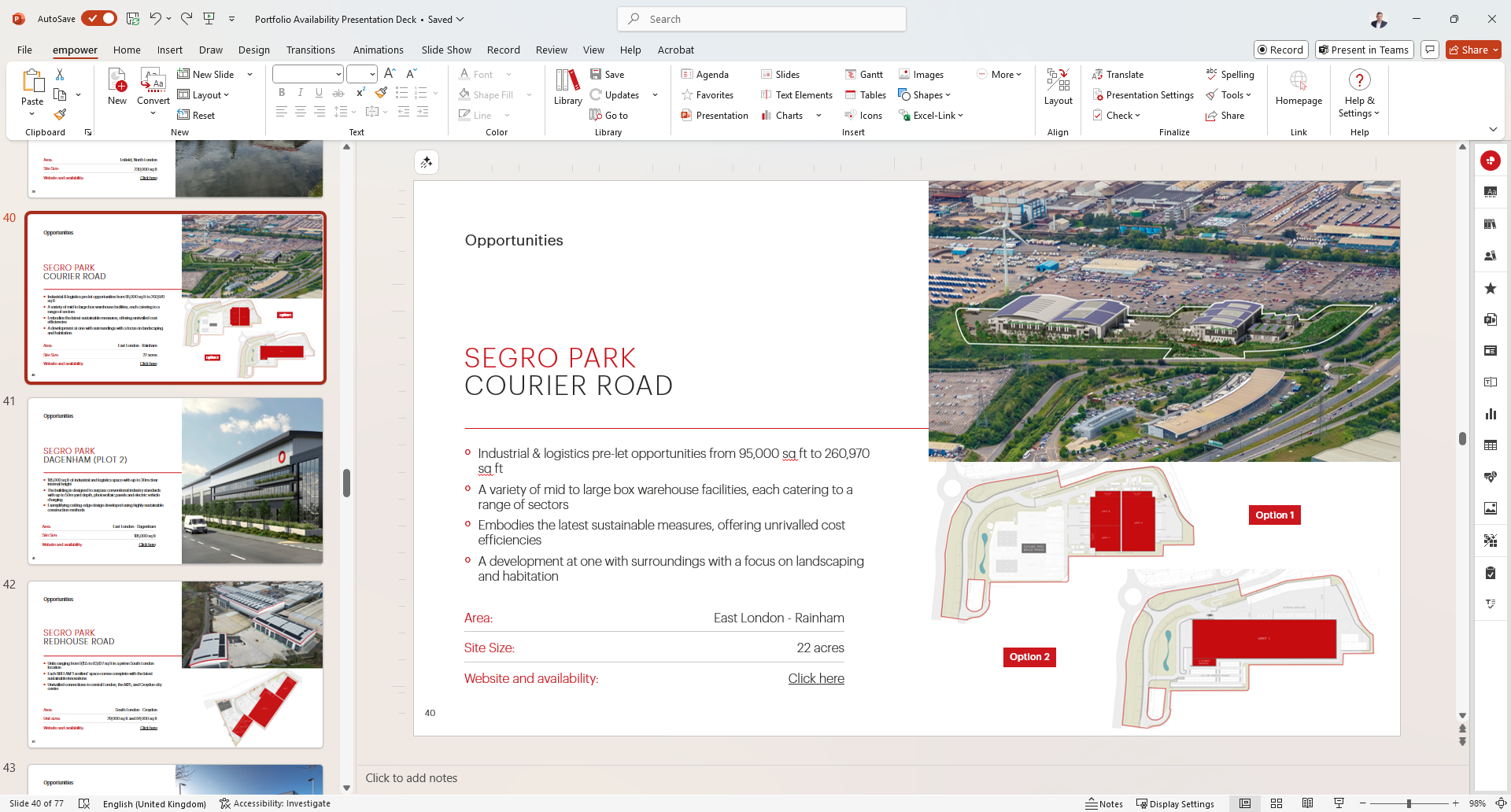The height and width of the screenshot is (812, 1511).
Task: Expand the More dropdown in Insert group
Action: (1000, 75)
